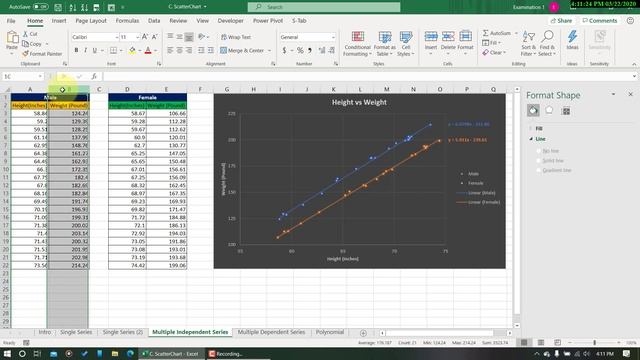Open the Number Format dropdown

333,37
